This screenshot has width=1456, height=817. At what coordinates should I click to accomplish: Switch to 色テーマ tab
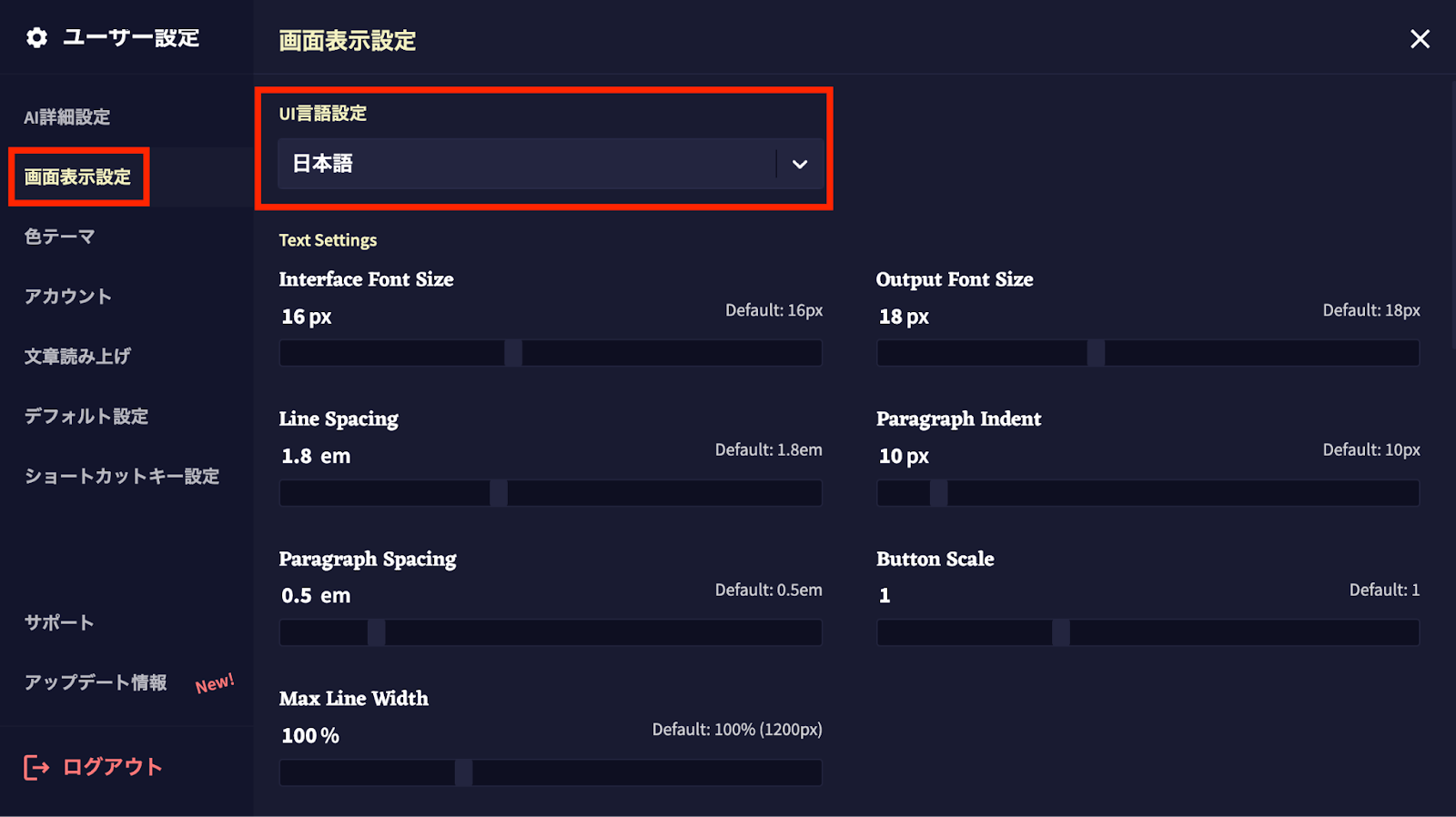coord(60,237)
